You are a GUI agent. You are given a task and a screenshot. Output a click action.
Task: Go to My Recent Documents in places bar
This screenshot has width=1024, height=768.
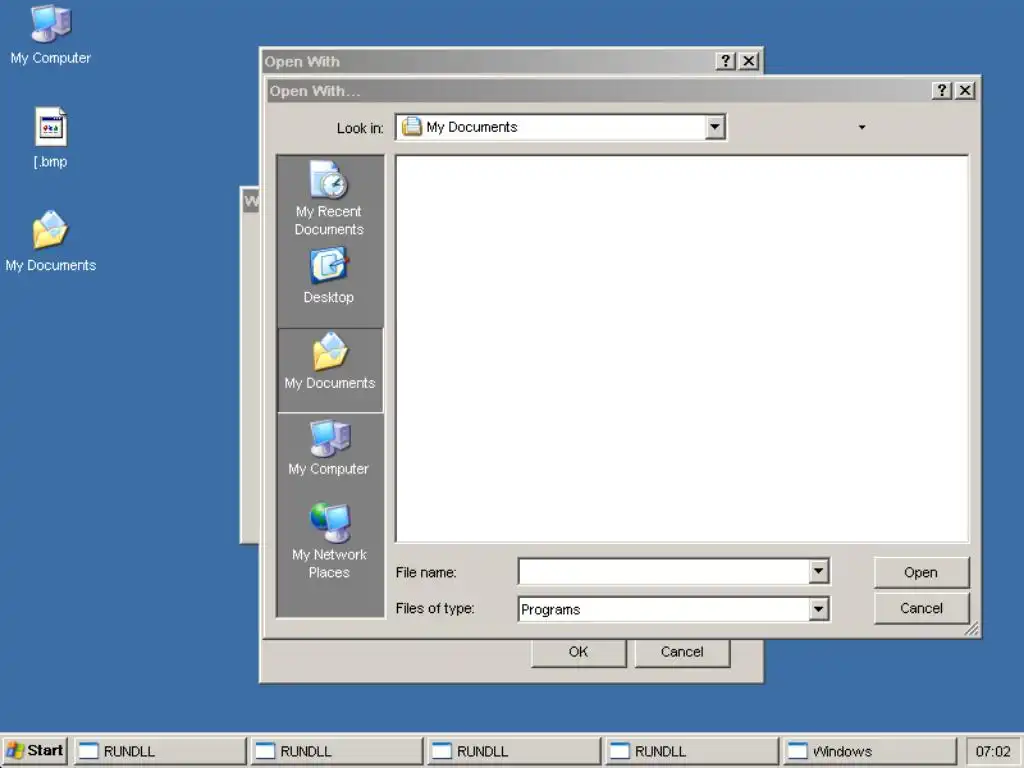point(329,199)
